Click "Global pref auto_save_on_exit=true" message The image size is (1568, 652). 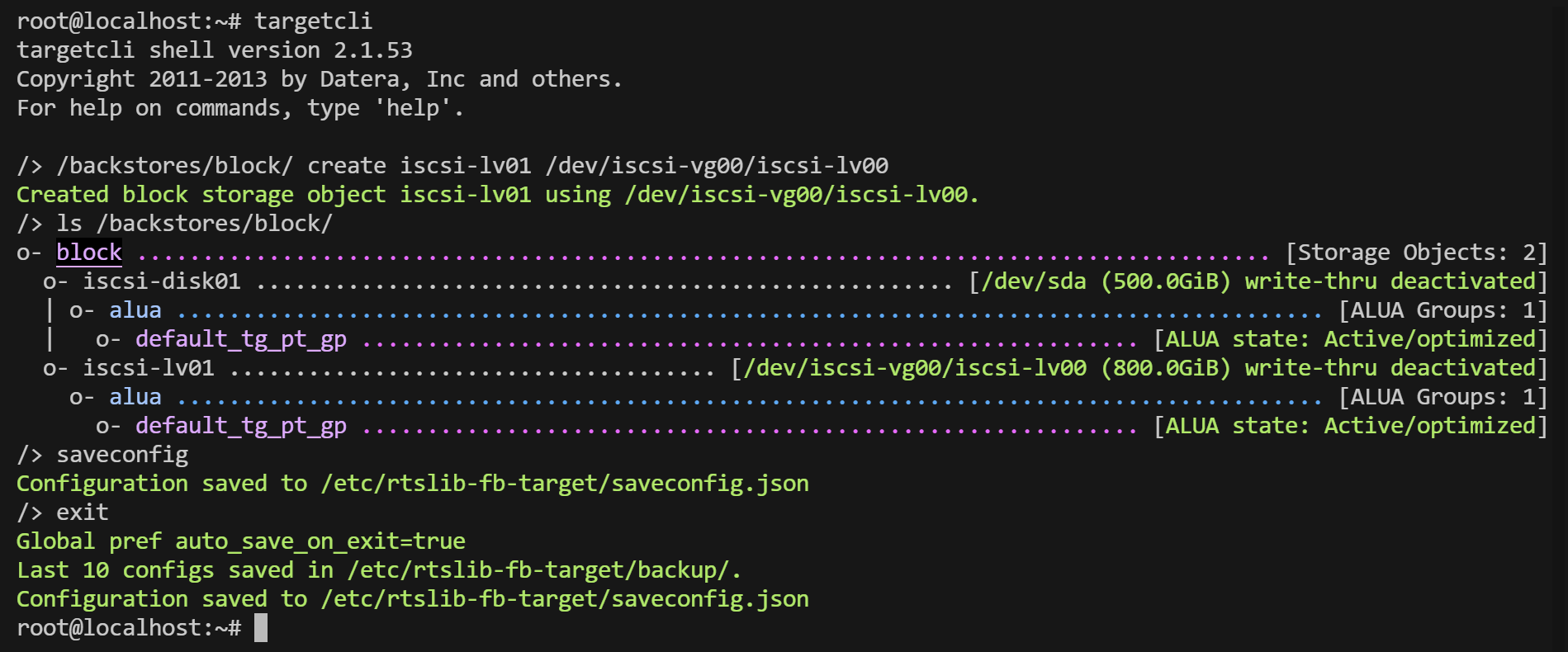point(241,541)
